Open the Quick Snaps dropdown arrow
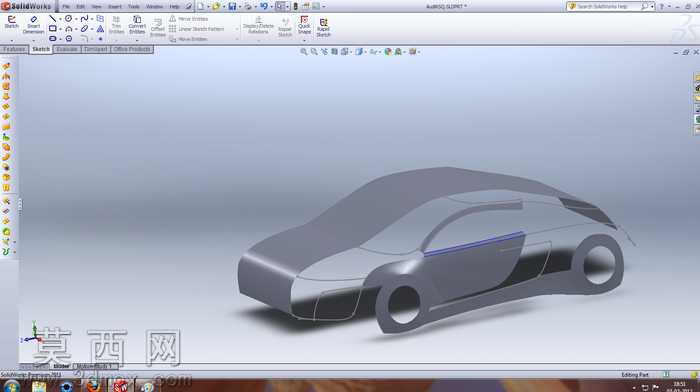The width and height of the screenshot is (700, 392). (304, 40)
